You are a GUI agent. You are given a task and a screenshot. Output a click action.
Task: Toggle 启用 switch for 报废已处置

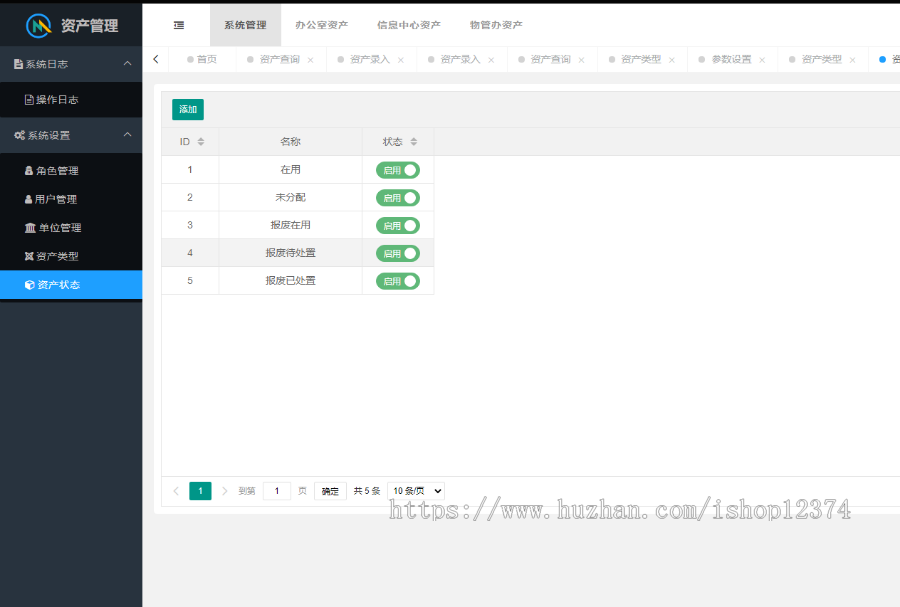point(398,281)
